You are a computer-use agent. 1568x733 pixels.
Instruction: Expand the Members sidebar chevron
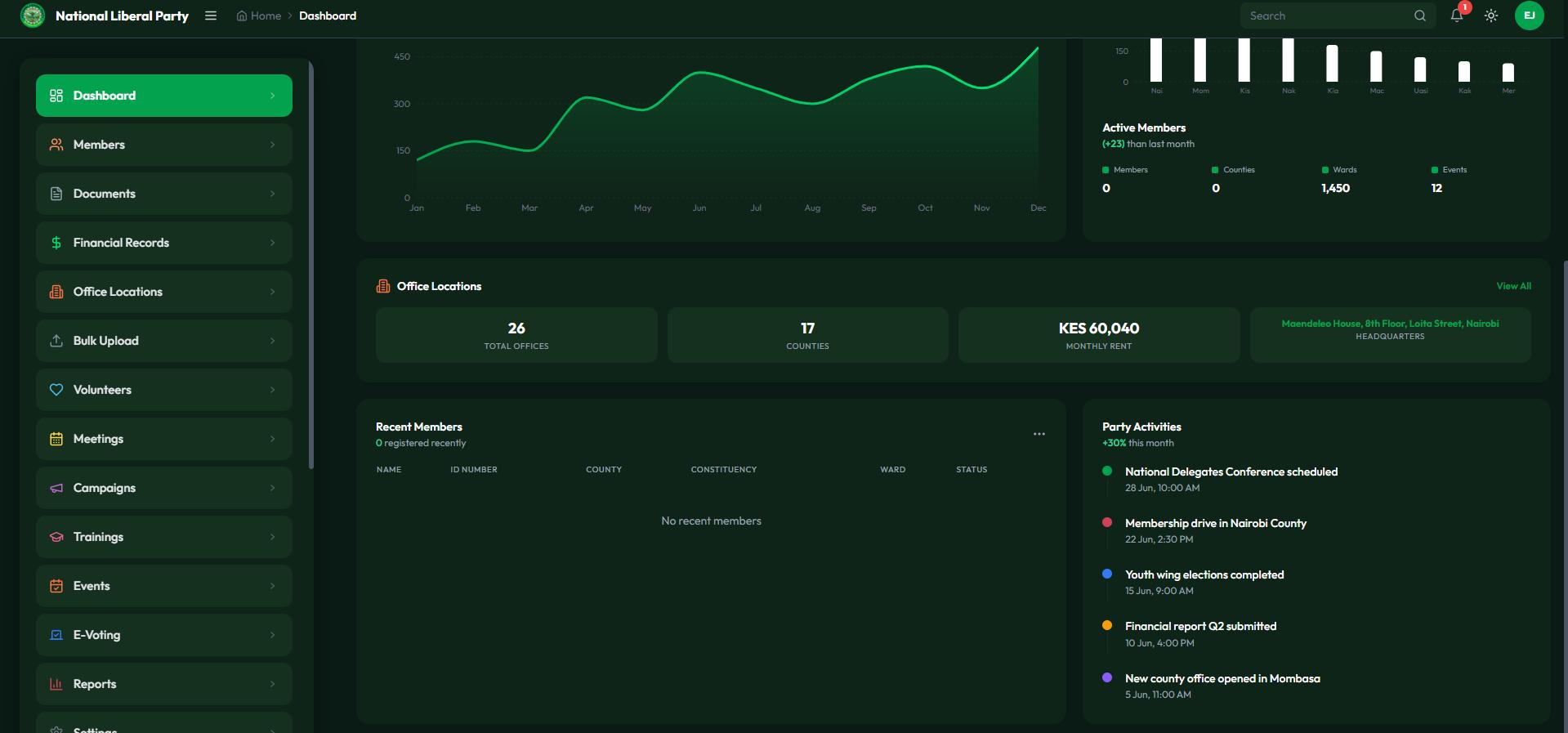point(272,145)
